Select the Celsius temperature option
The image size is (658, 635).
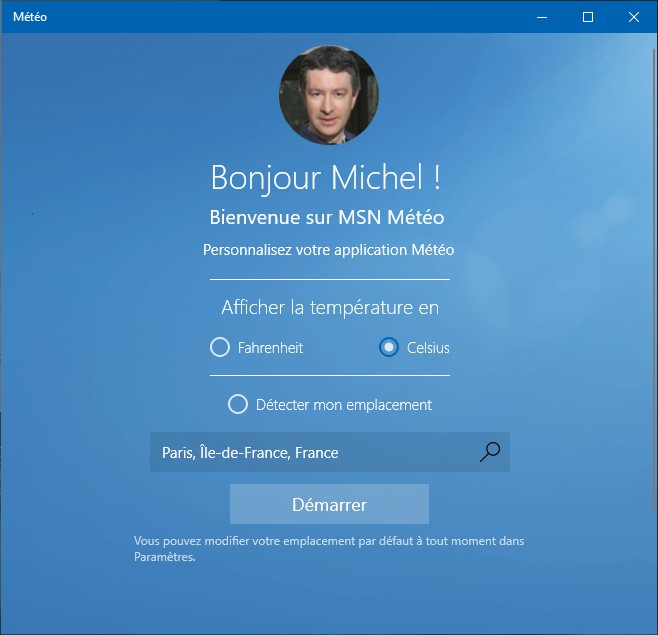point(389,347)
